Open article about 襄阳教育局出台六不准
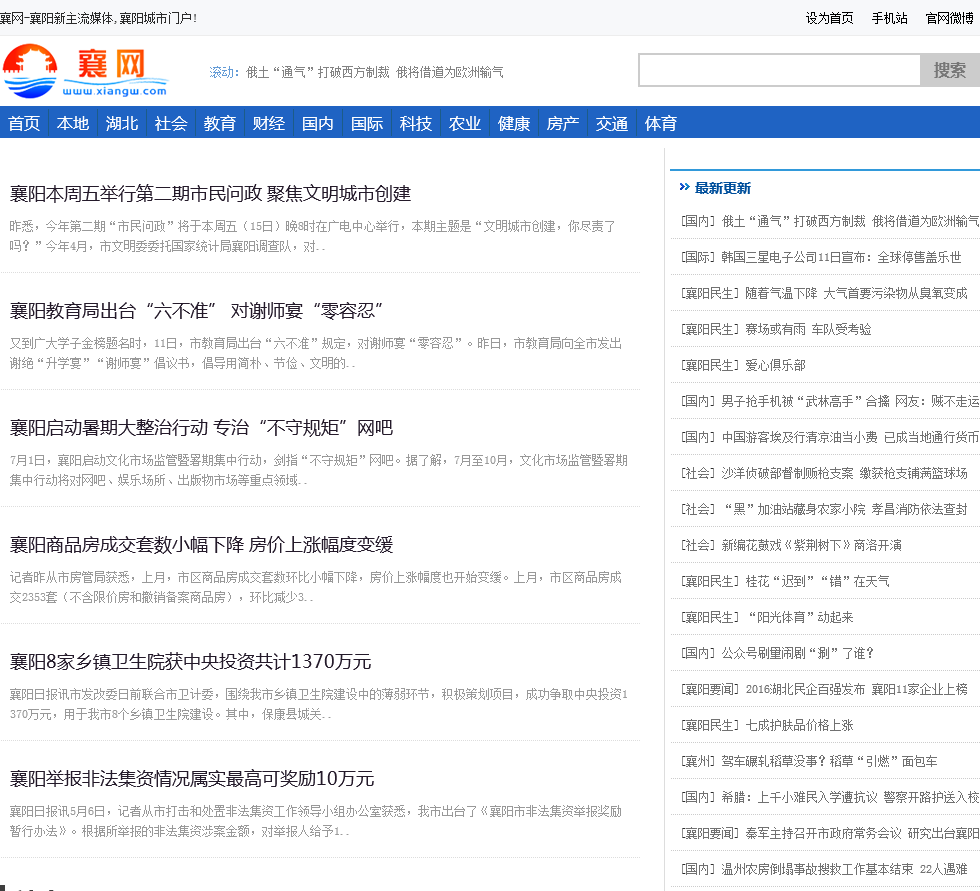 coord(197,311)
